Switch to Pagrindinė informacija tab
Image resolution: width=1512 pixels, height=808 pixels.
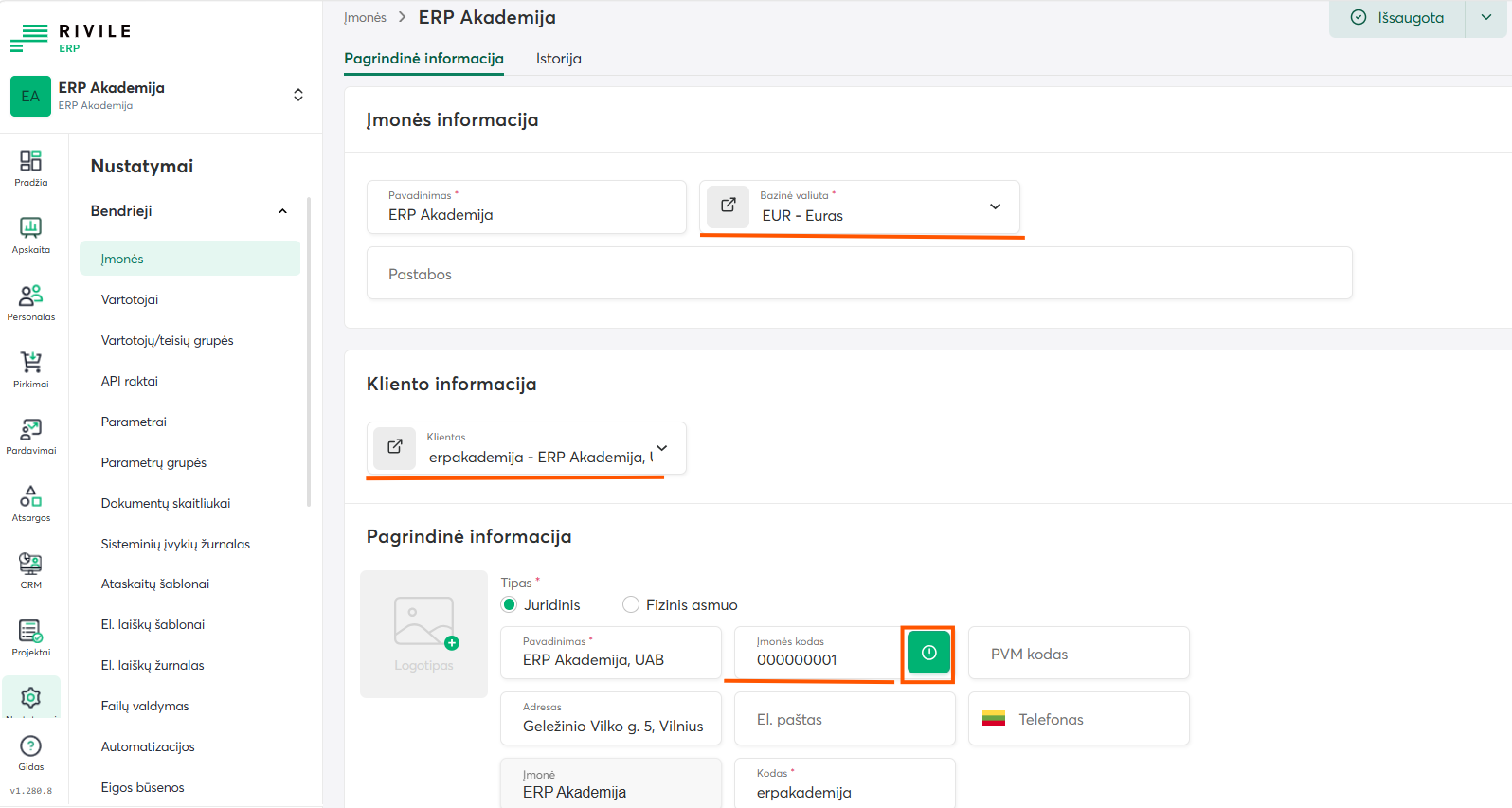coord(423,59)
